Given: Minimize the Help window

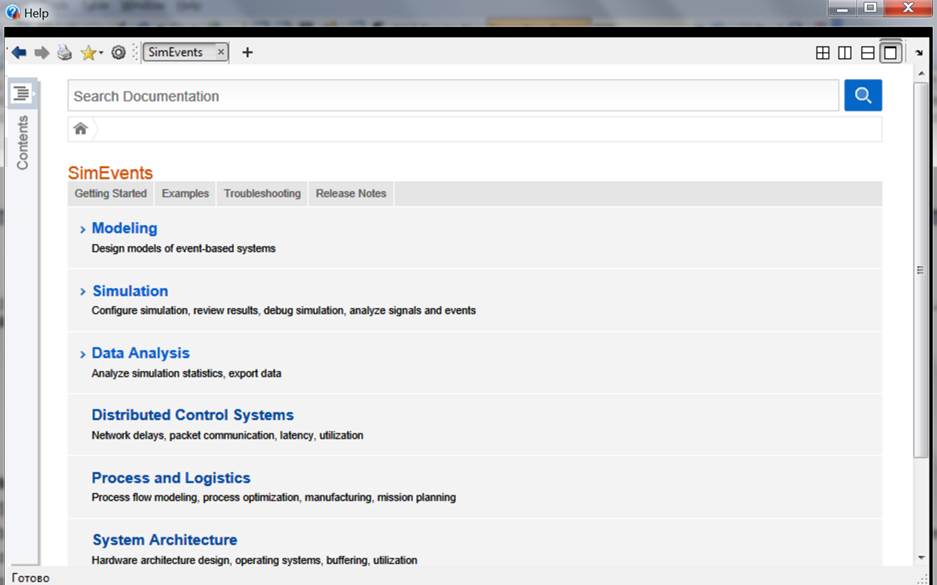Looking at the screenshot, I should pos(843,8).
